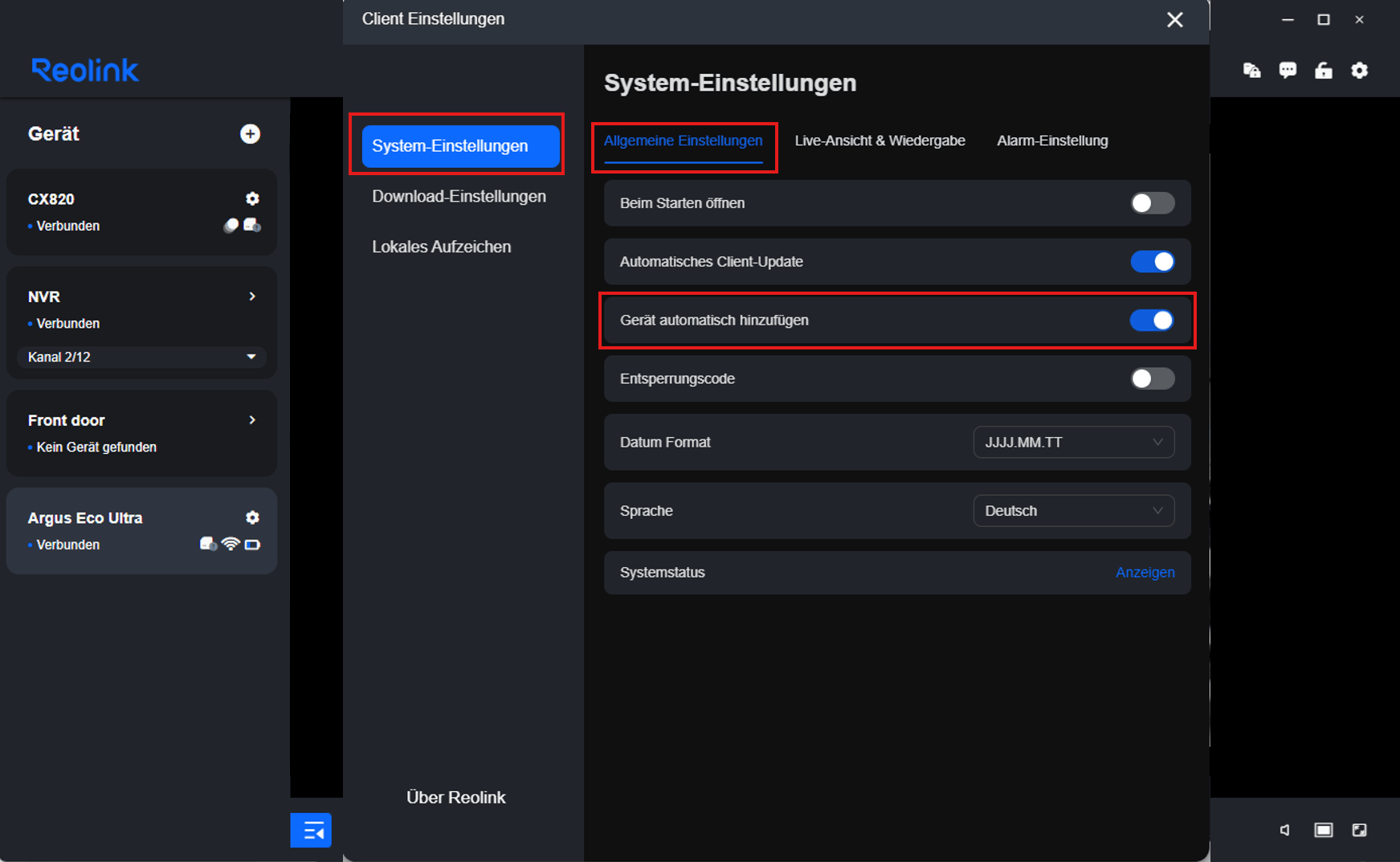This screenshot has width=1400, height=862.
Task: Switch to Live-Ansicht & Wiedergabe tab
Action: [x=880, y=141]
